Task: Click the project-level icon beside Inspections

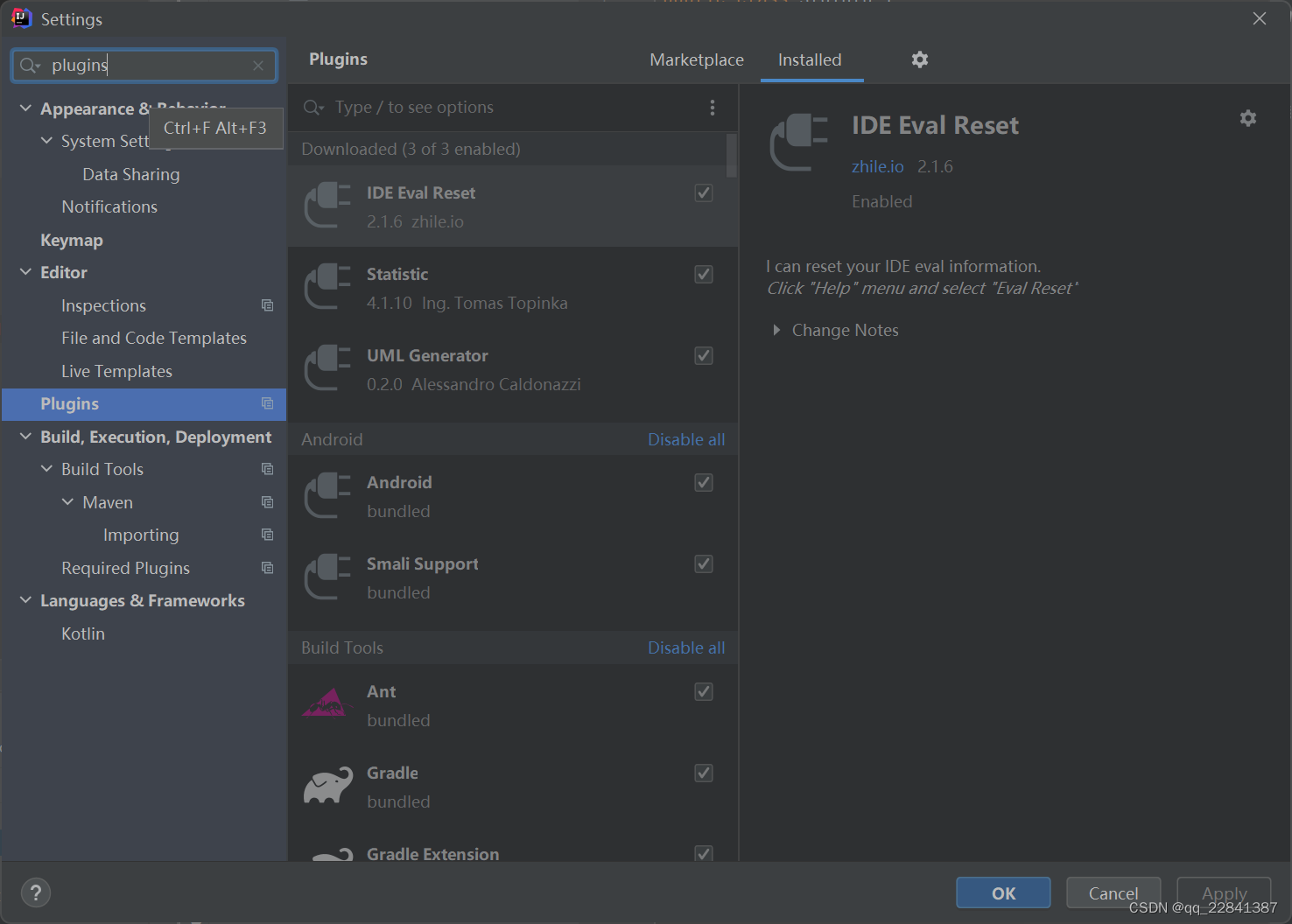Action: pos(268,305)
